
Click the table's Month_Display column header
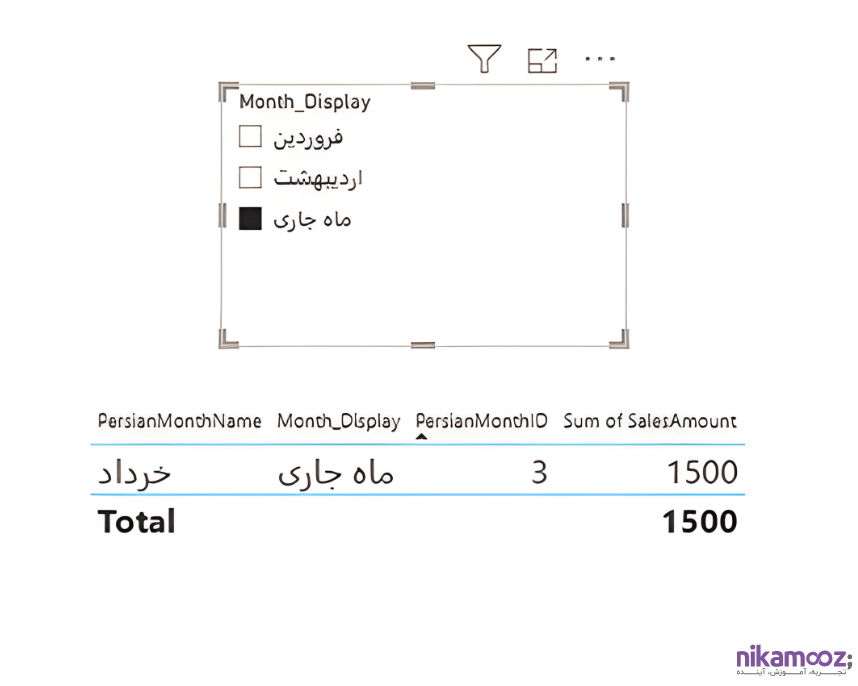[x=338, y=421]
